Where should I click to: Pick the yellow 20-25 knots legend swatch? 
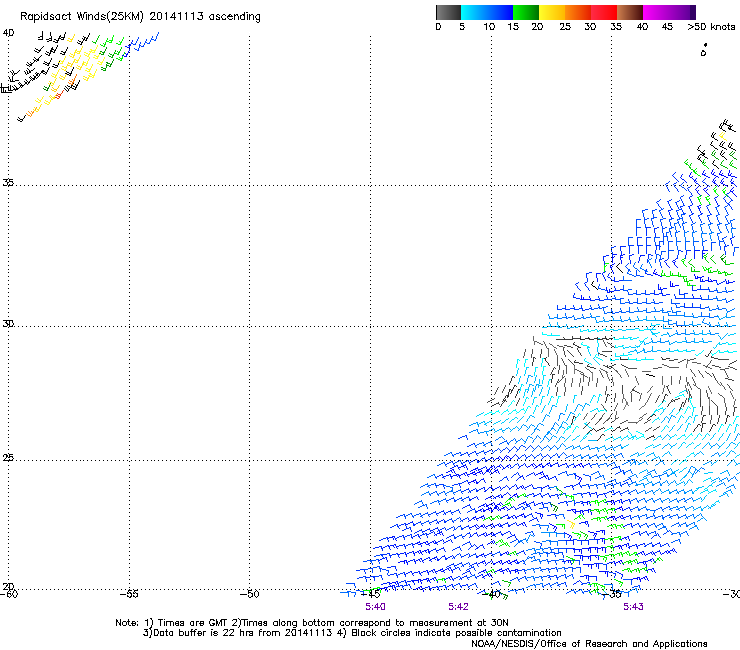[552, 12]
